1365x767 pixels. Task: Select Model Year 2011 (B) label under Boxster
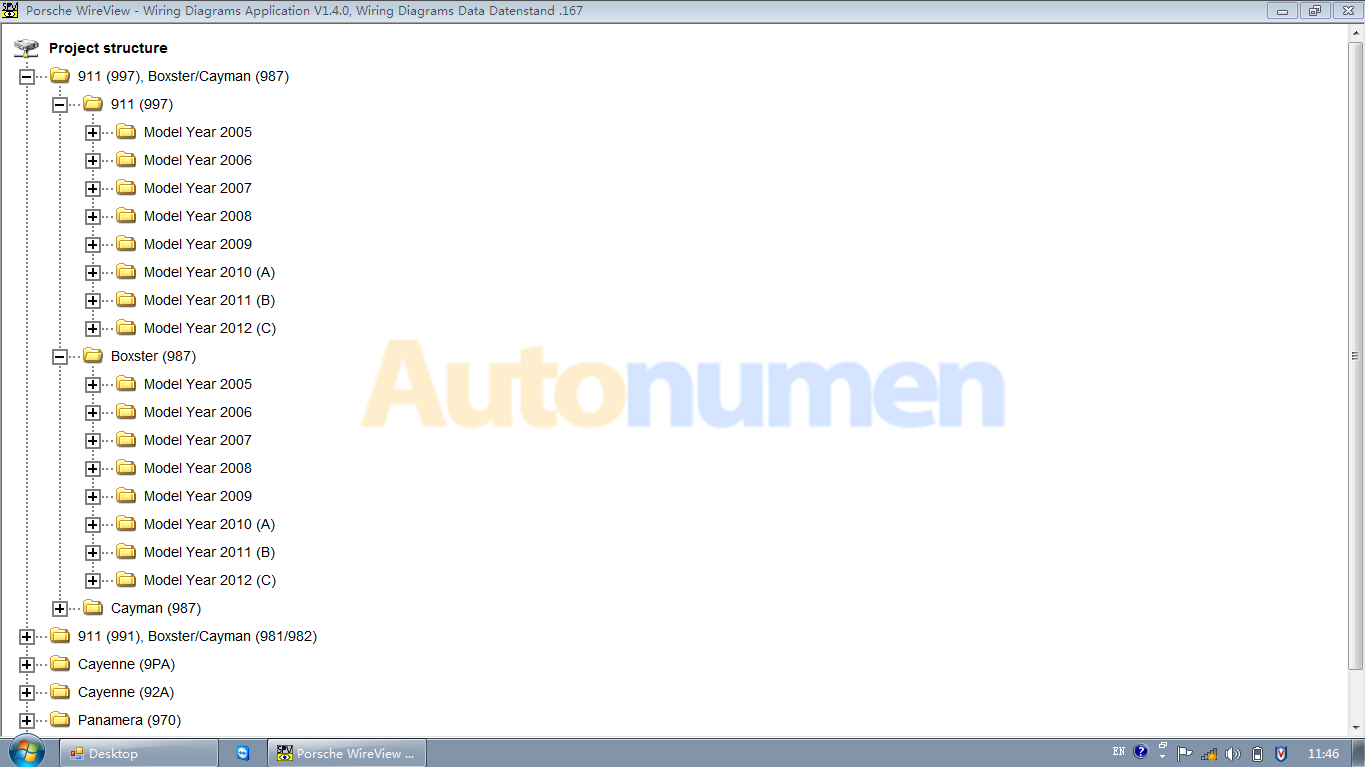point(209,552)
